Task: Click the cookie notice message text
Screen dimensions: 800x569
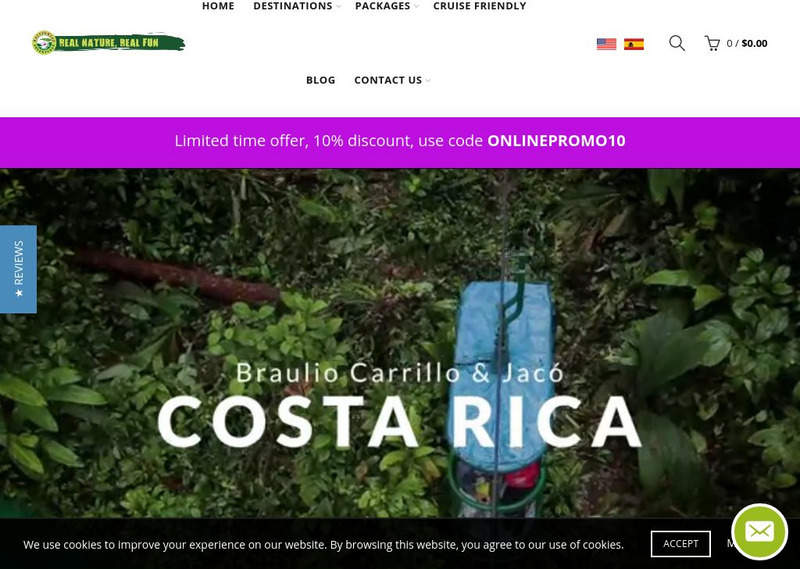Action: click(323, 545)
